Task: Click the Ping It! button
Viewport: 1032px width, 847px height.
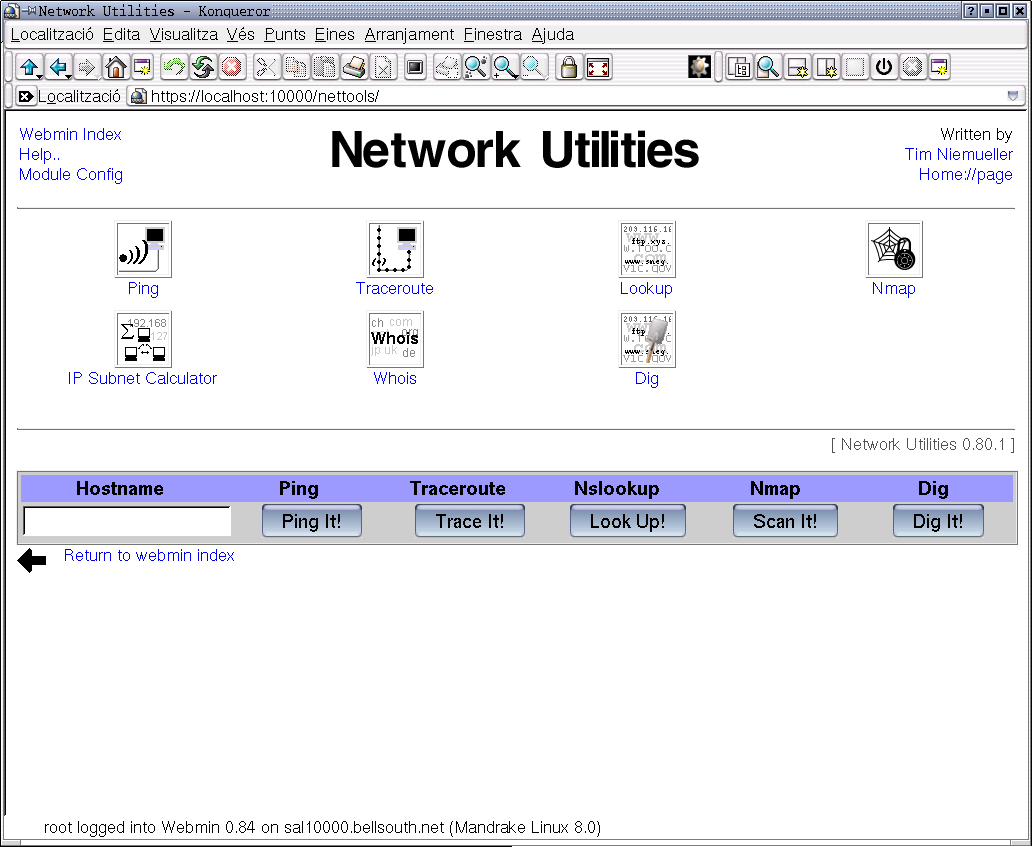Action: pos(312,521)
